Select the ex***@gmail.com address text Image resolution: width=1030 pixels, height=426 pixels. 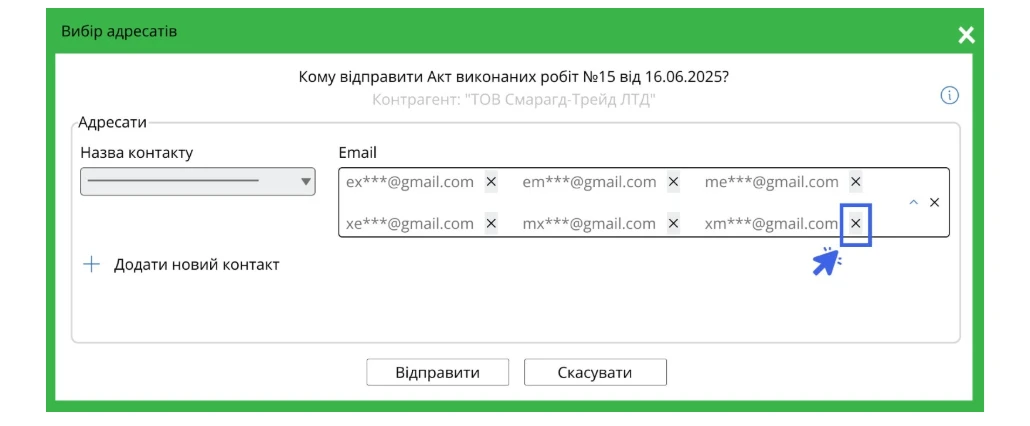[410, 182]
